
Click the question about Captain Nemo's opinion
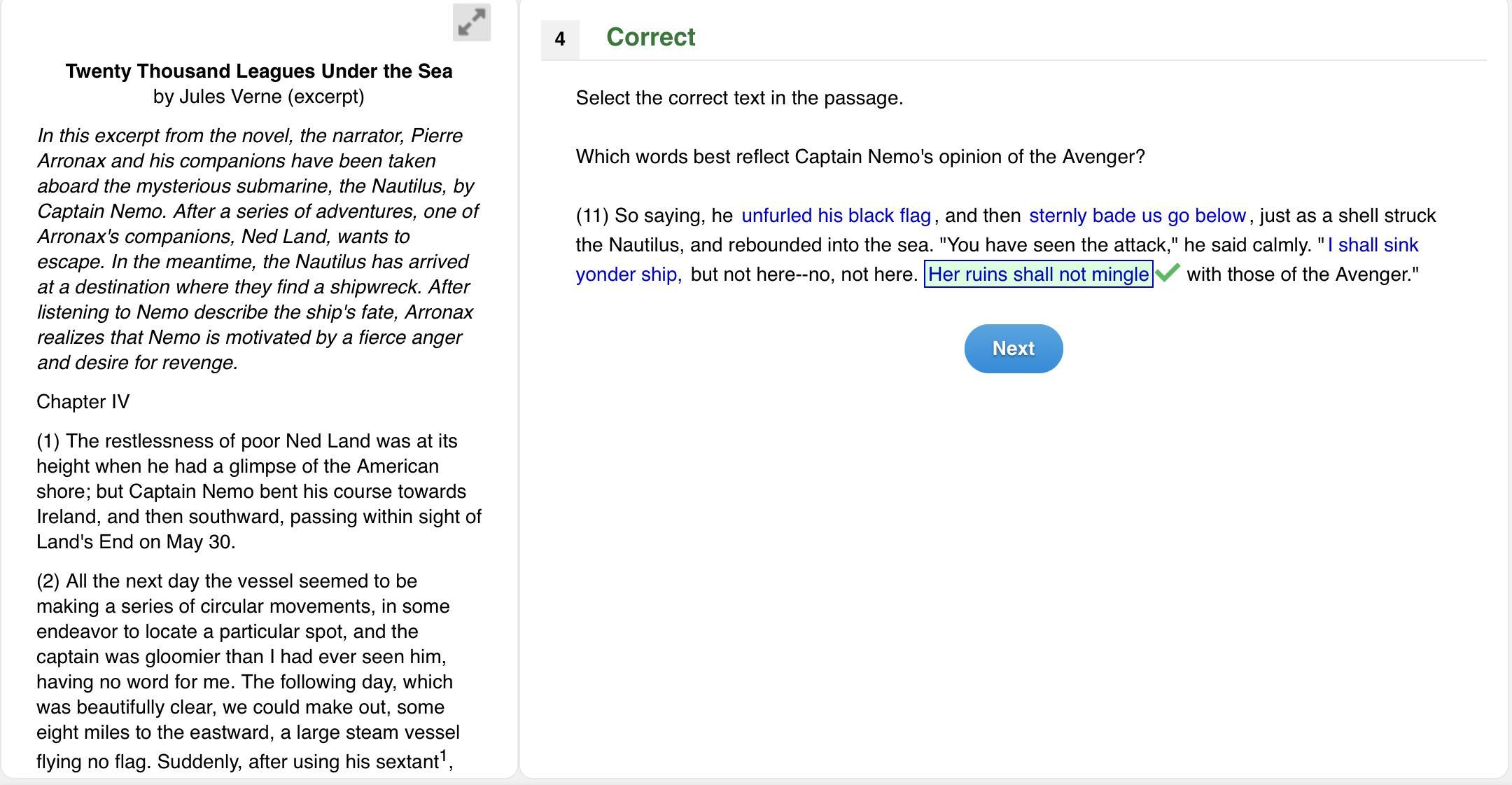coord(860,157)
